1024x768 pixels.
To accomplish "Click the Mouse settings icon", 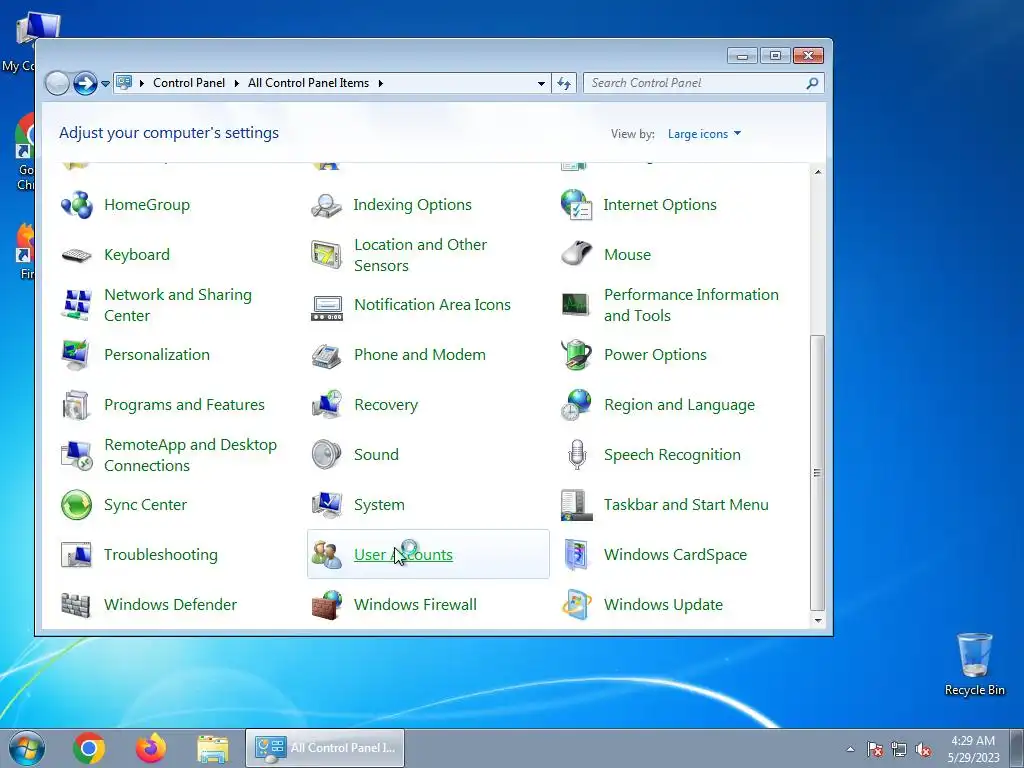I will point(577,255).
